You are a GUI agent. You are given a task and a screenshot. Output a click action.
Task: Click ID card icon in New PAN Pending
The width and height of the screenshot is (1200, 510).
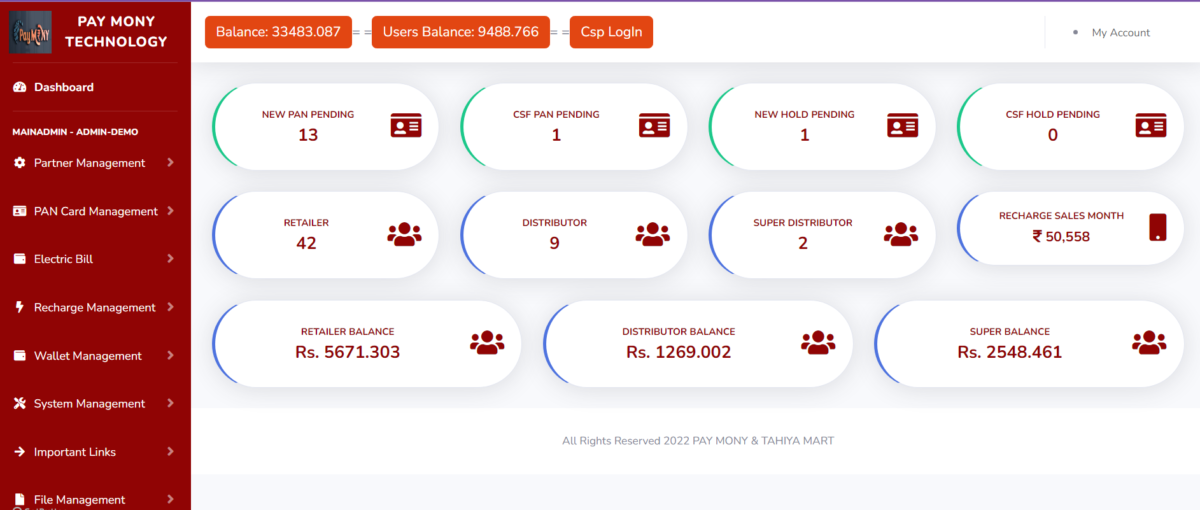pyautogui.click(x=406, y=126)
